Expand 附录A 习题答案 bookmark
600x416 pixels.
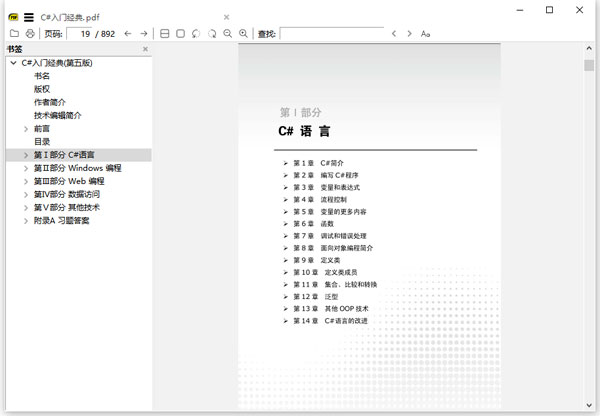[26, 221]
